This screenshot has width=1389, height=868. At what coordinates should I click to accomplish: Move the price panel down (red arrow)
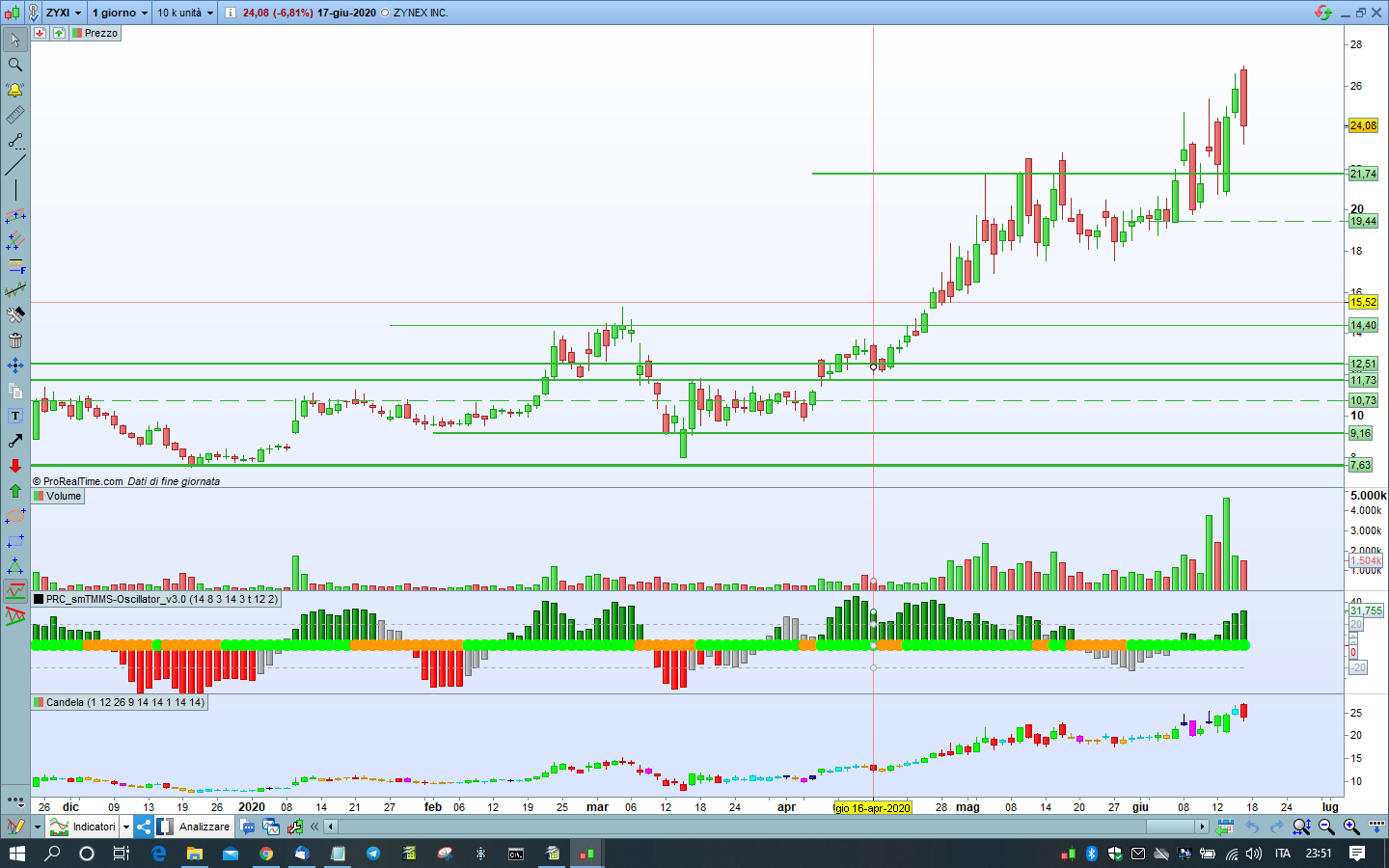(x=40, y=33)
